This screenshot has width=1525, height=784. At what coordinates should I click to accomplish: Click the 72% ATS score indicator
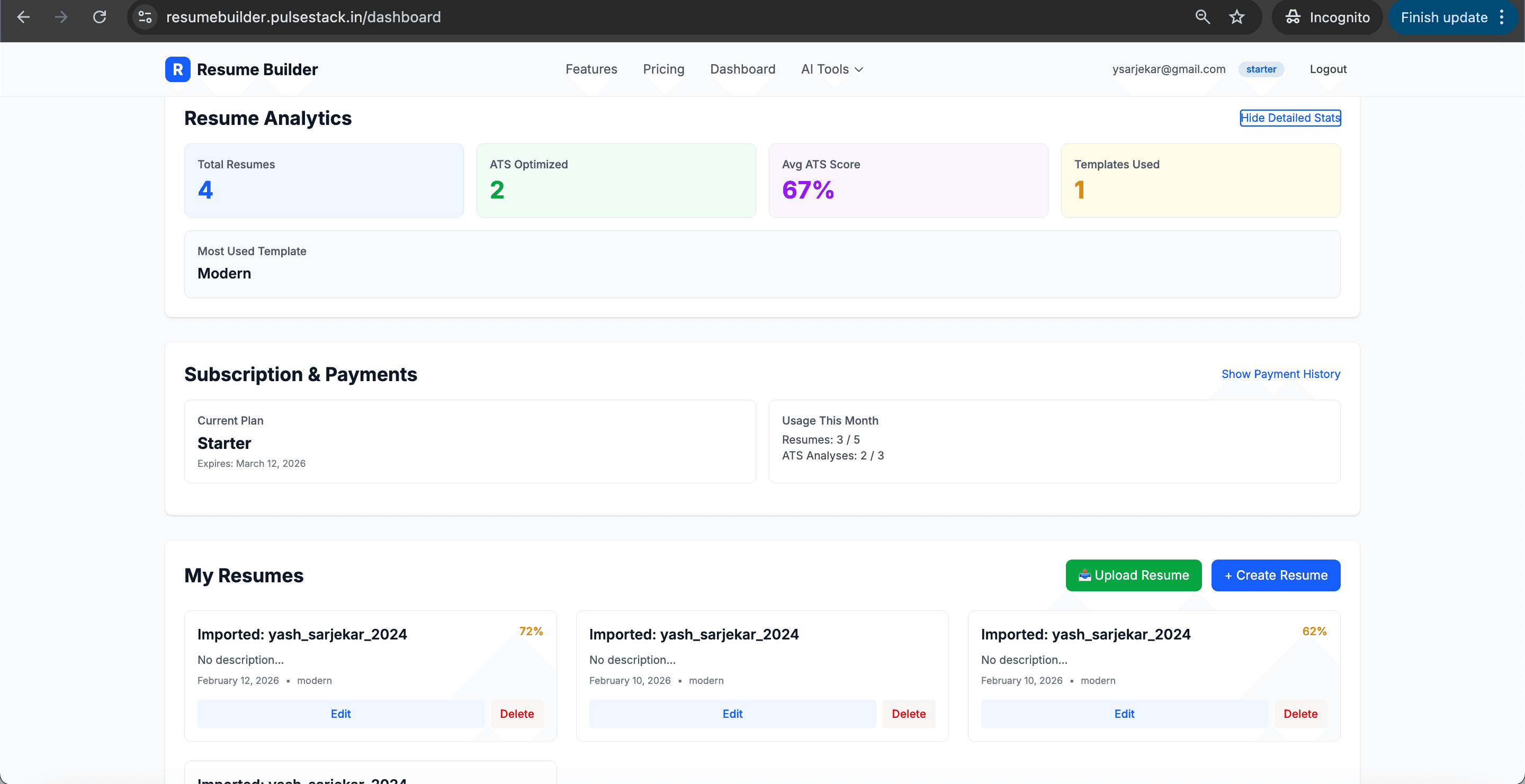[x=531, y=631]
